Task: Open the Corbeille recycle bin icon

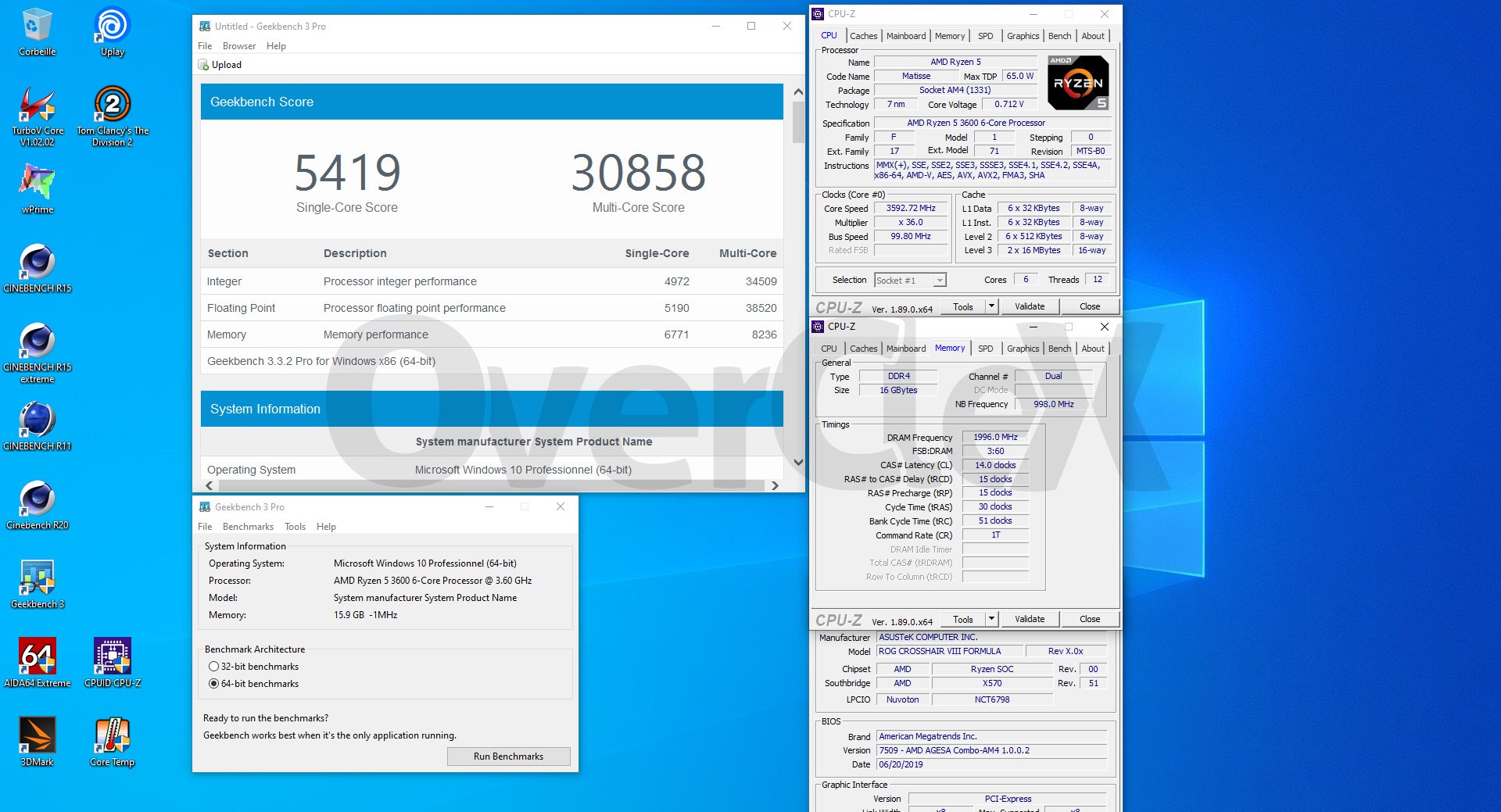Action: point(37,32)
